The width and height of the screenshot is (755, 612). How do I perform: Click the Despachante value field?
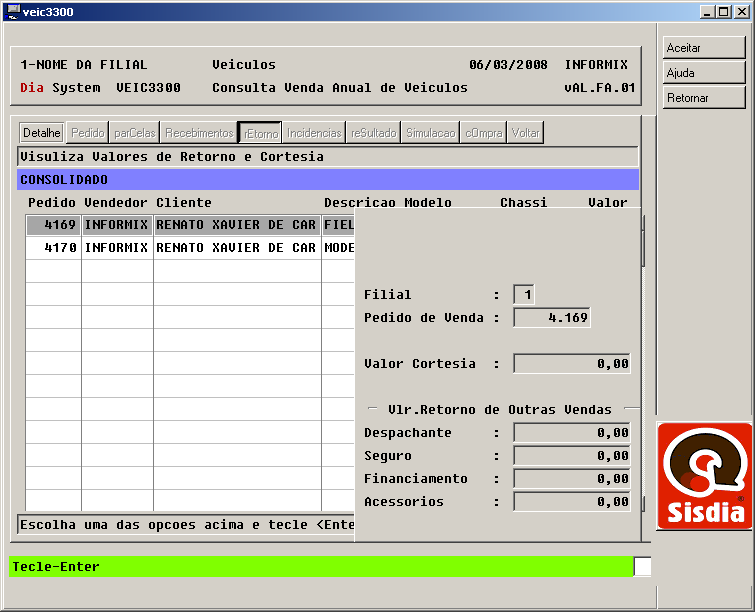pos(572,432)
